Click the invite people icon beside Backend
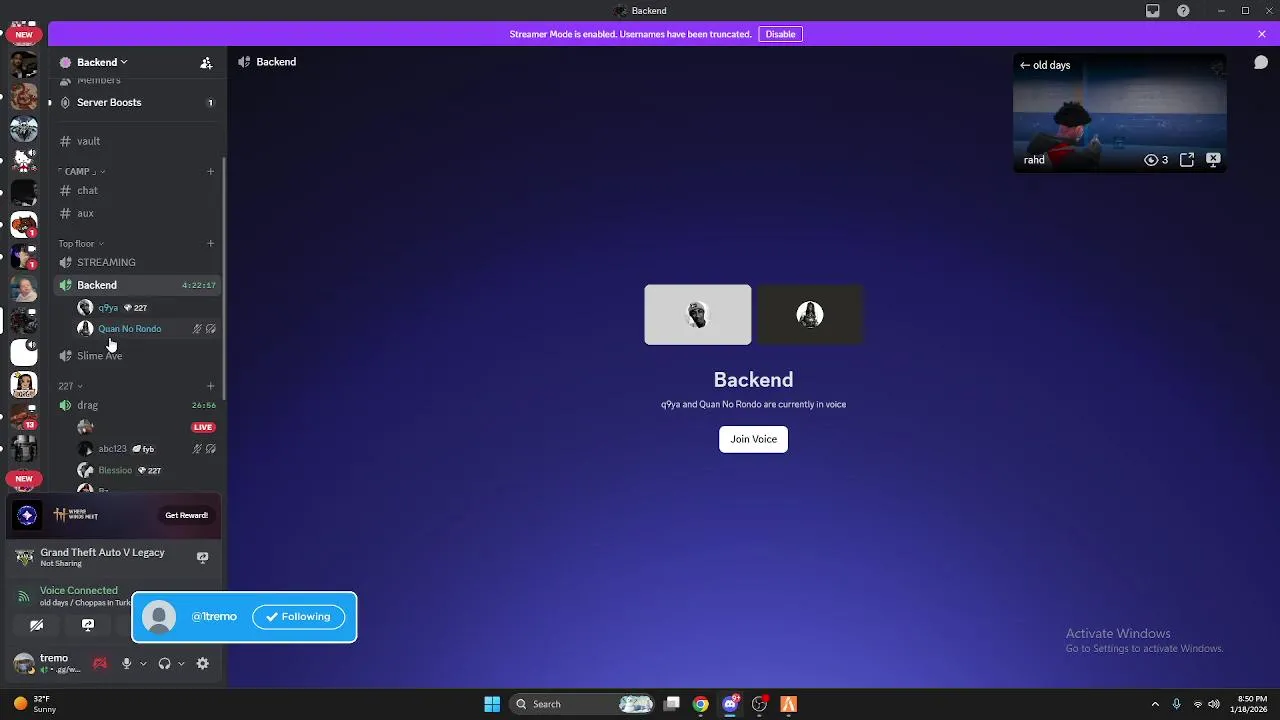Viewport: 1280px width, 720px height. coord(206,62)
